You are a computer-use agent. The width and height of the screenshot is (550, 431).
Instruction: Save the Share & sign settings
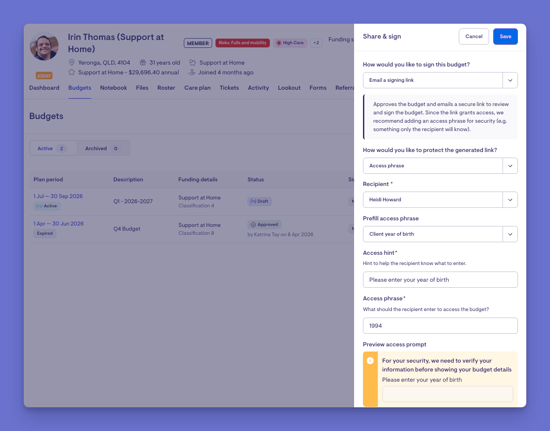(x=505, y=36)
